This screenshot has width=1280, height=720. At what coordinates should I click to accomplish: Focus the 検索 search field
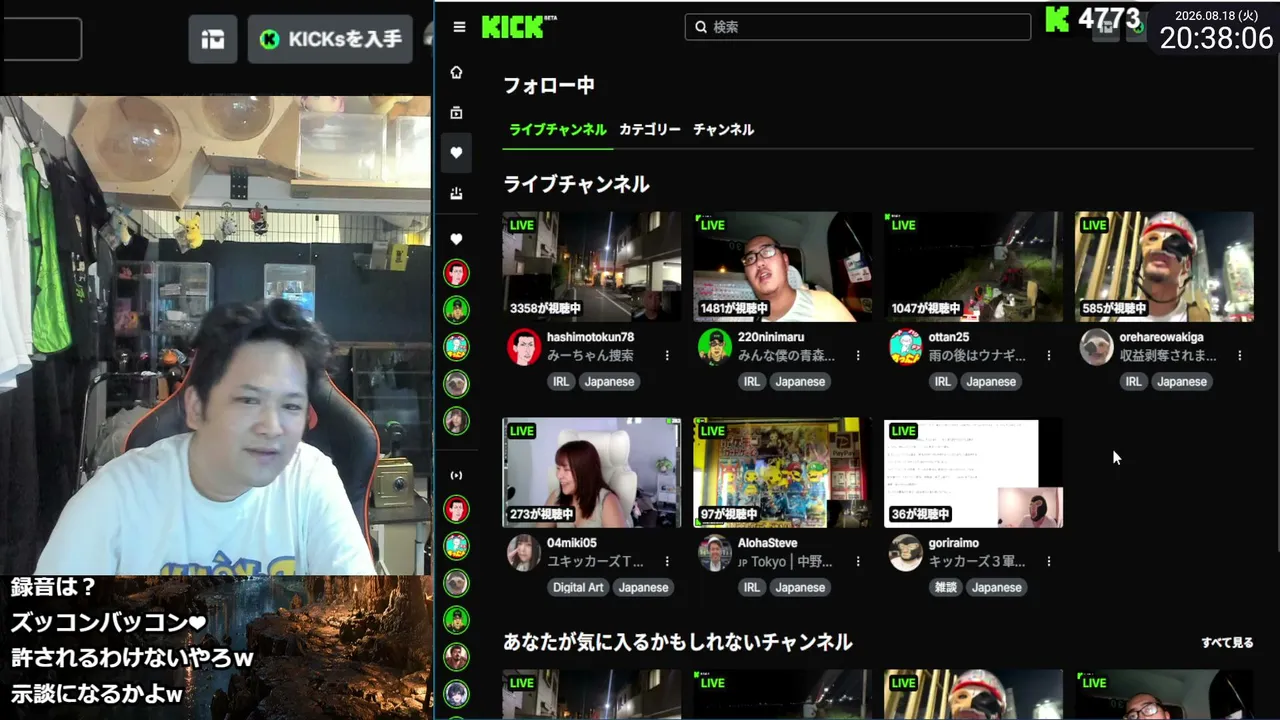click(x=858, y=27)
